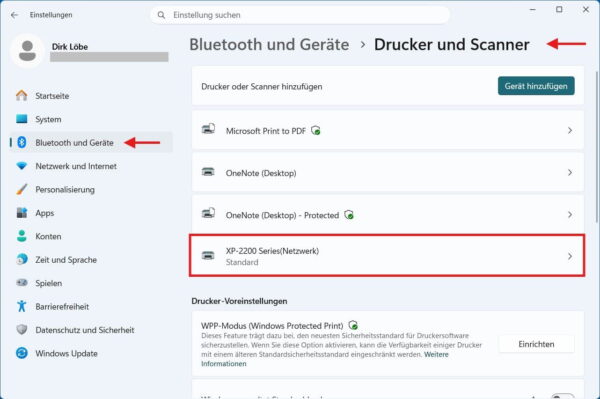Click the Konten person icon
600x399 pixels.
click(x=22, y=236)
